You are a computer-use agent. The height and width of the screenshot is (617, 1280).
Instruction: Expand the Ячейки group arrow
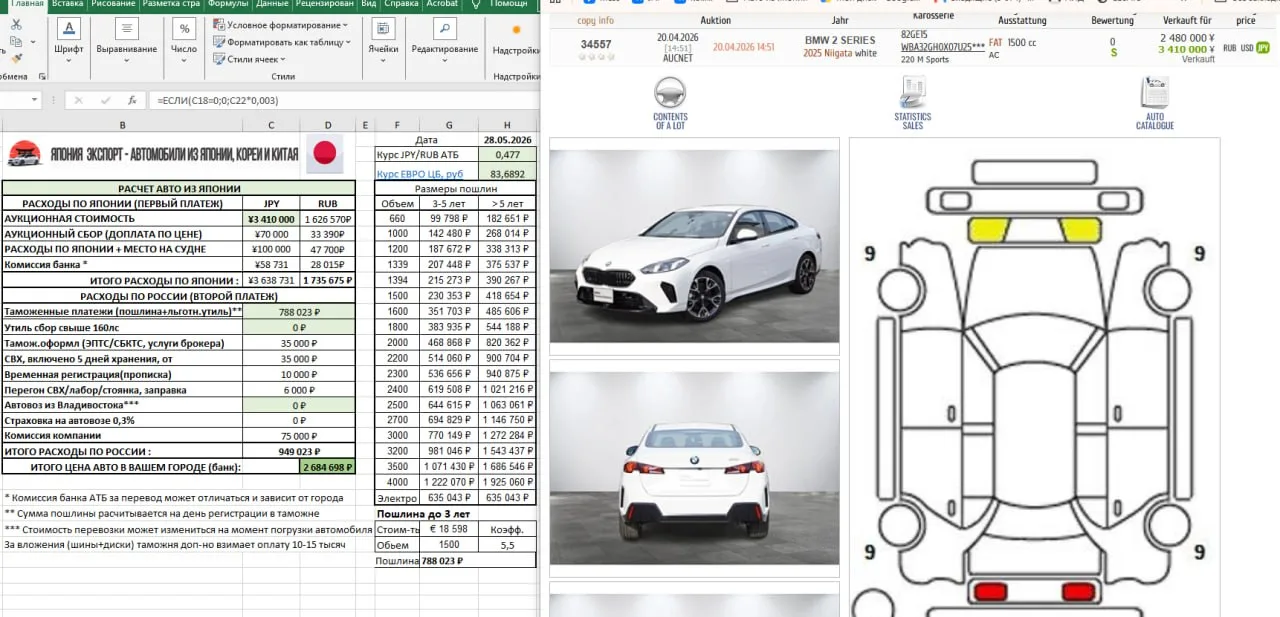click(x=383, y=59)
